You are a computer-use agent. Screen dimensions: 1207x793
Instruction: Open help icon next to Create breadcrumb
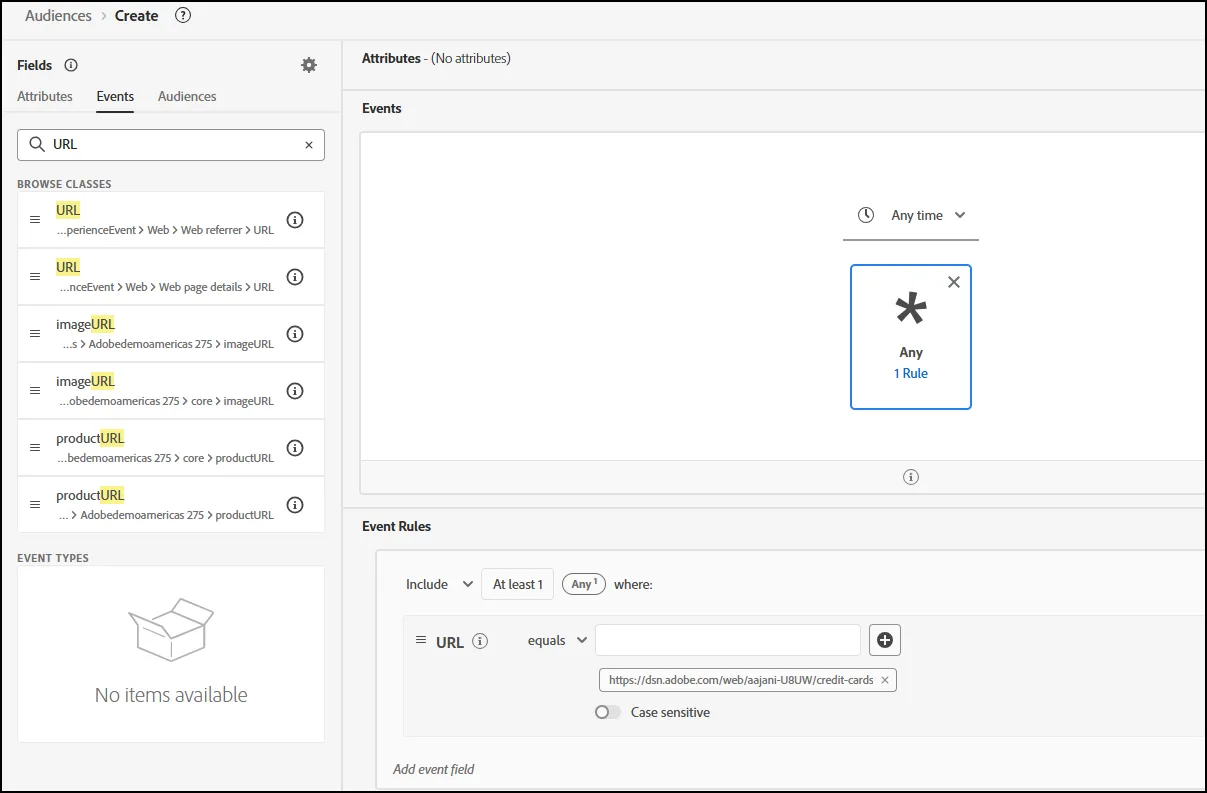click(183, 15)
